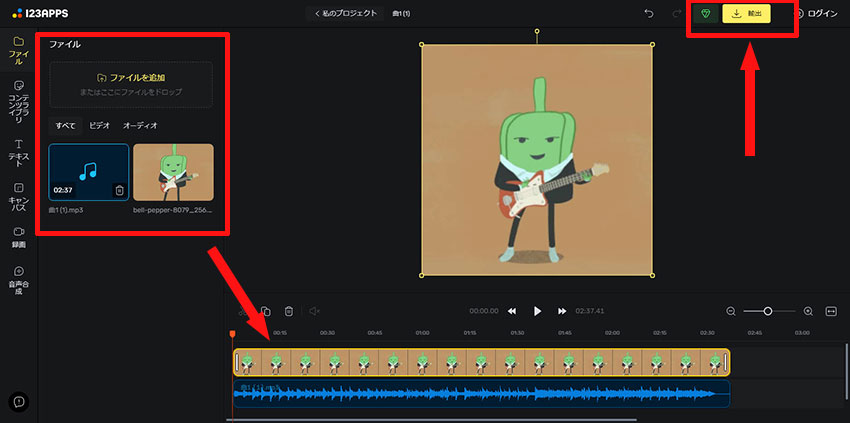Click the fast-forward playback button
Image resolution: width=850 pixels, height=423 pixels.
point(562,311)
